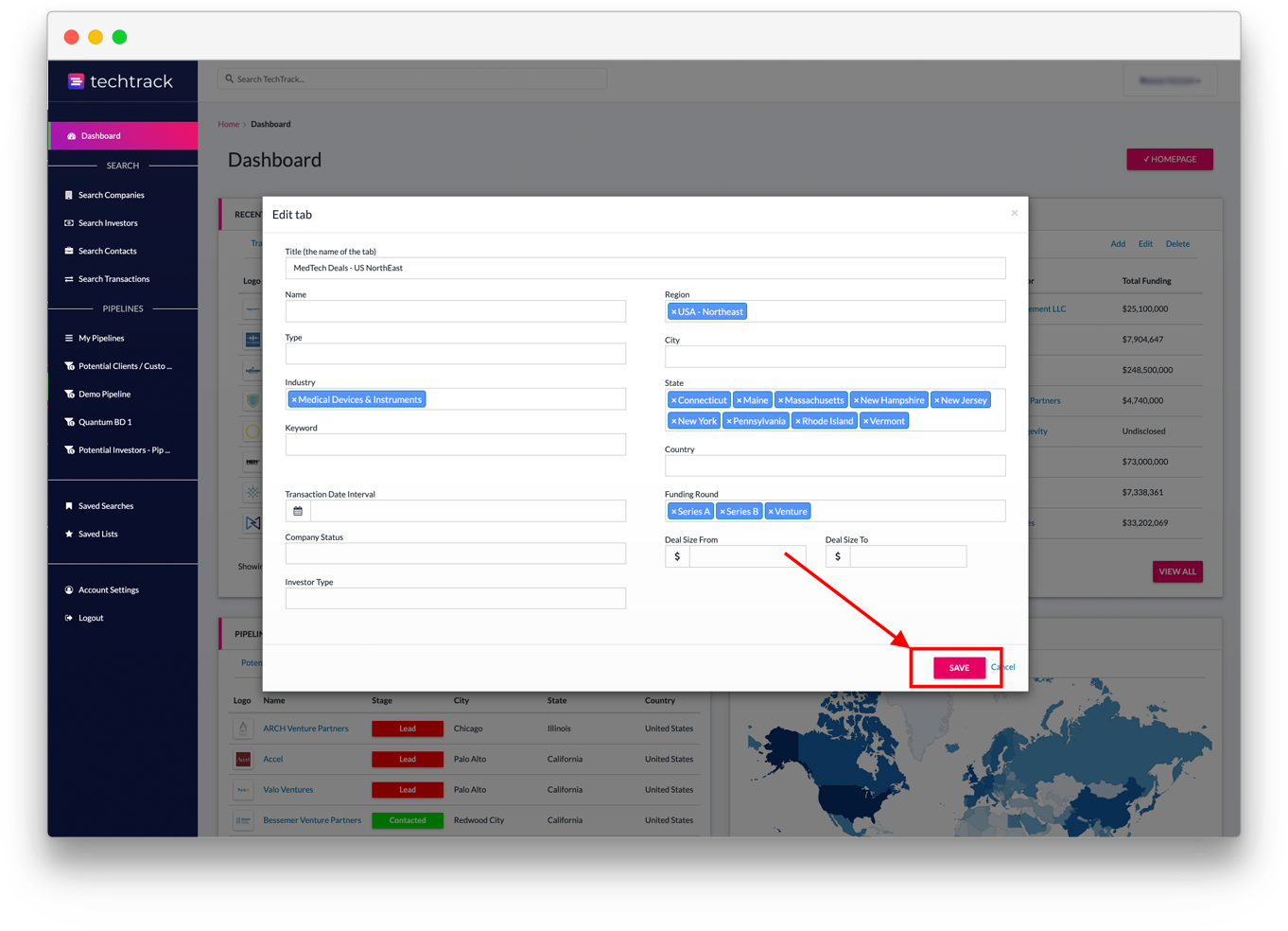
Task: Click the ARCH Venture Partners link
Action: pyautogui.click(x=306, y=729)
